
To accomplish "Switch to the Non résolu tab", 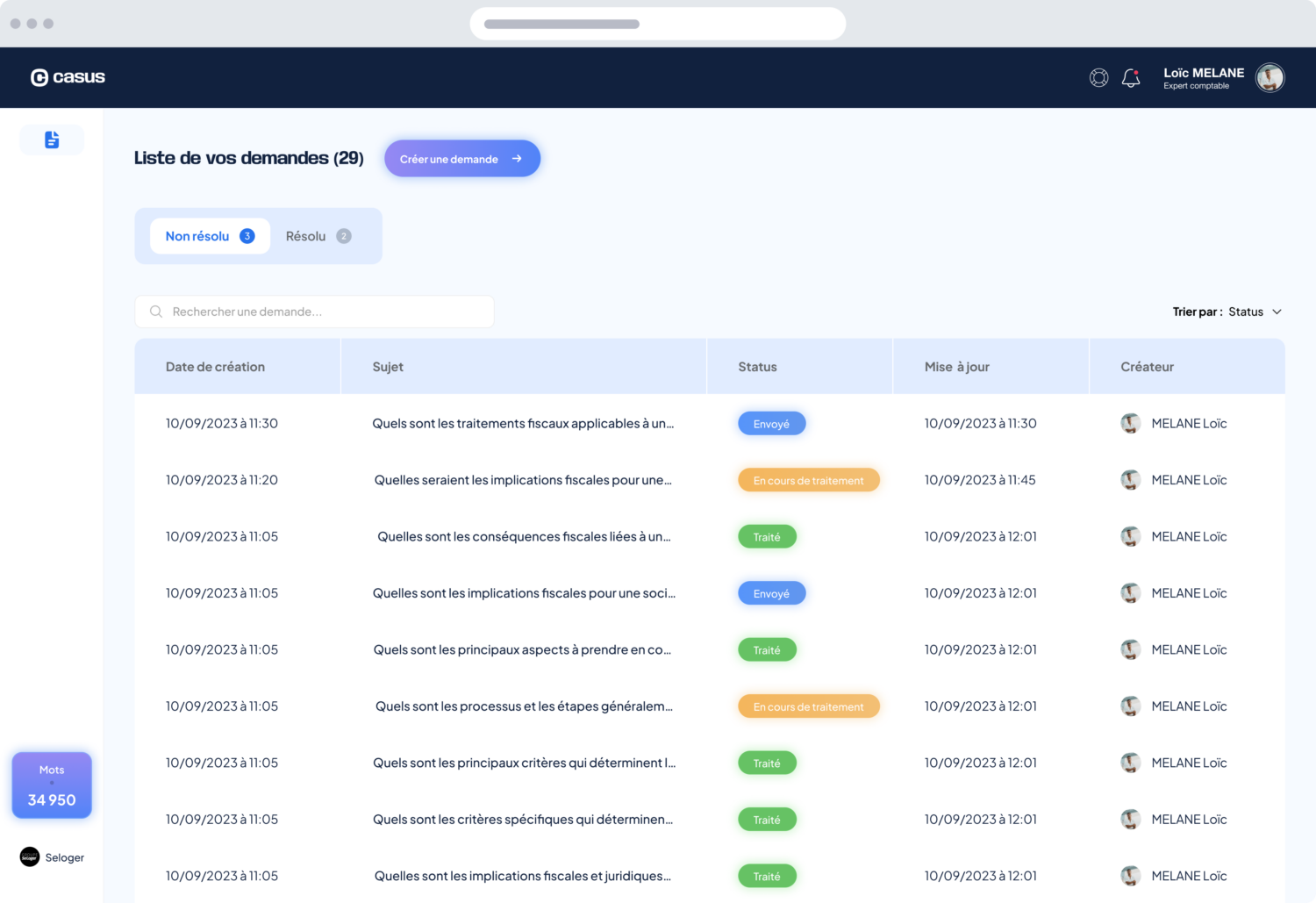I will click(210, 236).
